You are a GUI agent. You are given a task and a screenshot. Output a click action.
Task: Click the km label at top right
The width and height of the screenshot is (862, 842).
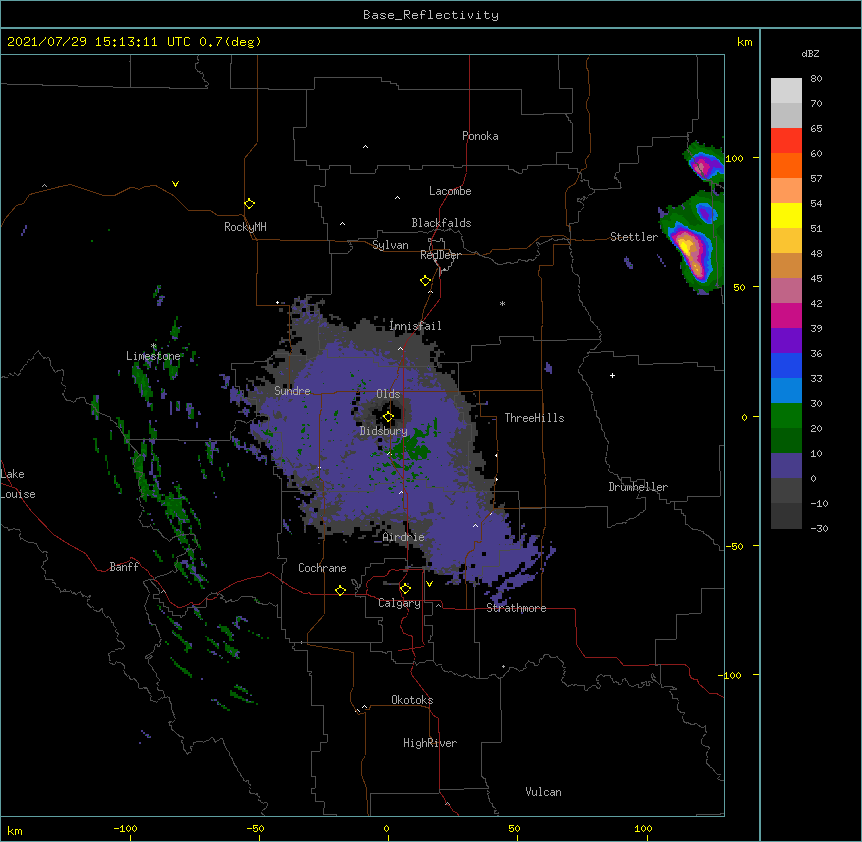(x=744, y=42)
